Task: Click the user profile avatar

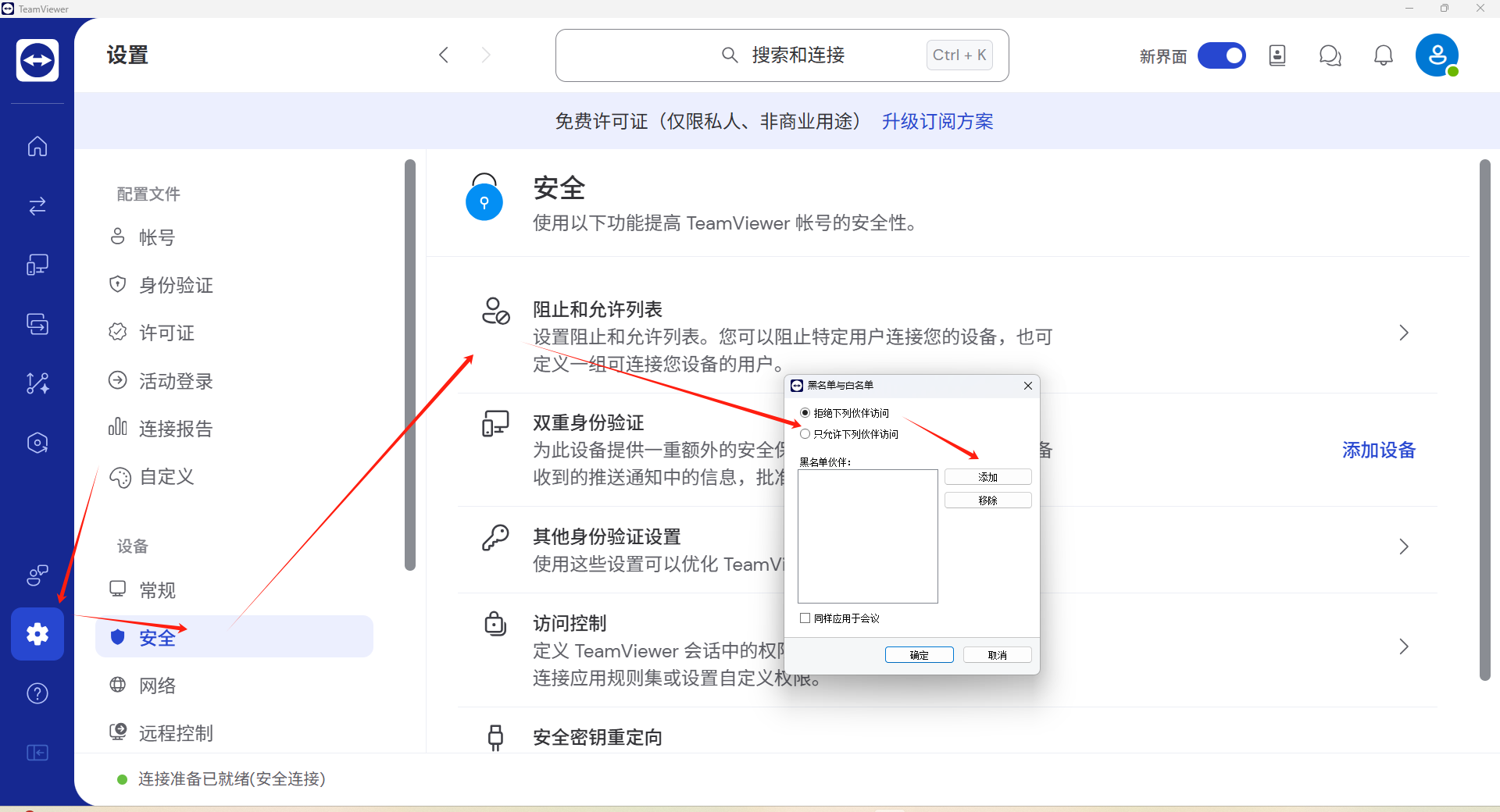Action: click(1437, 55)
